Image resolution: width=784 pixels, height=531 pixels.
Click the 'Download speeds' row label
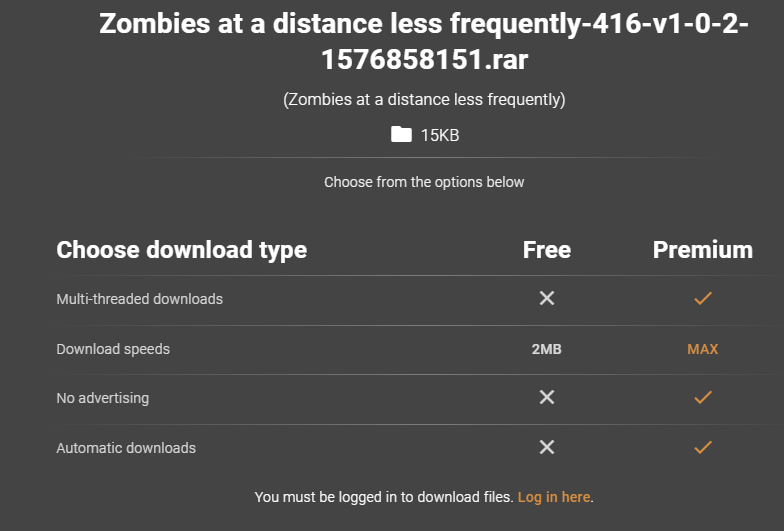113,349
